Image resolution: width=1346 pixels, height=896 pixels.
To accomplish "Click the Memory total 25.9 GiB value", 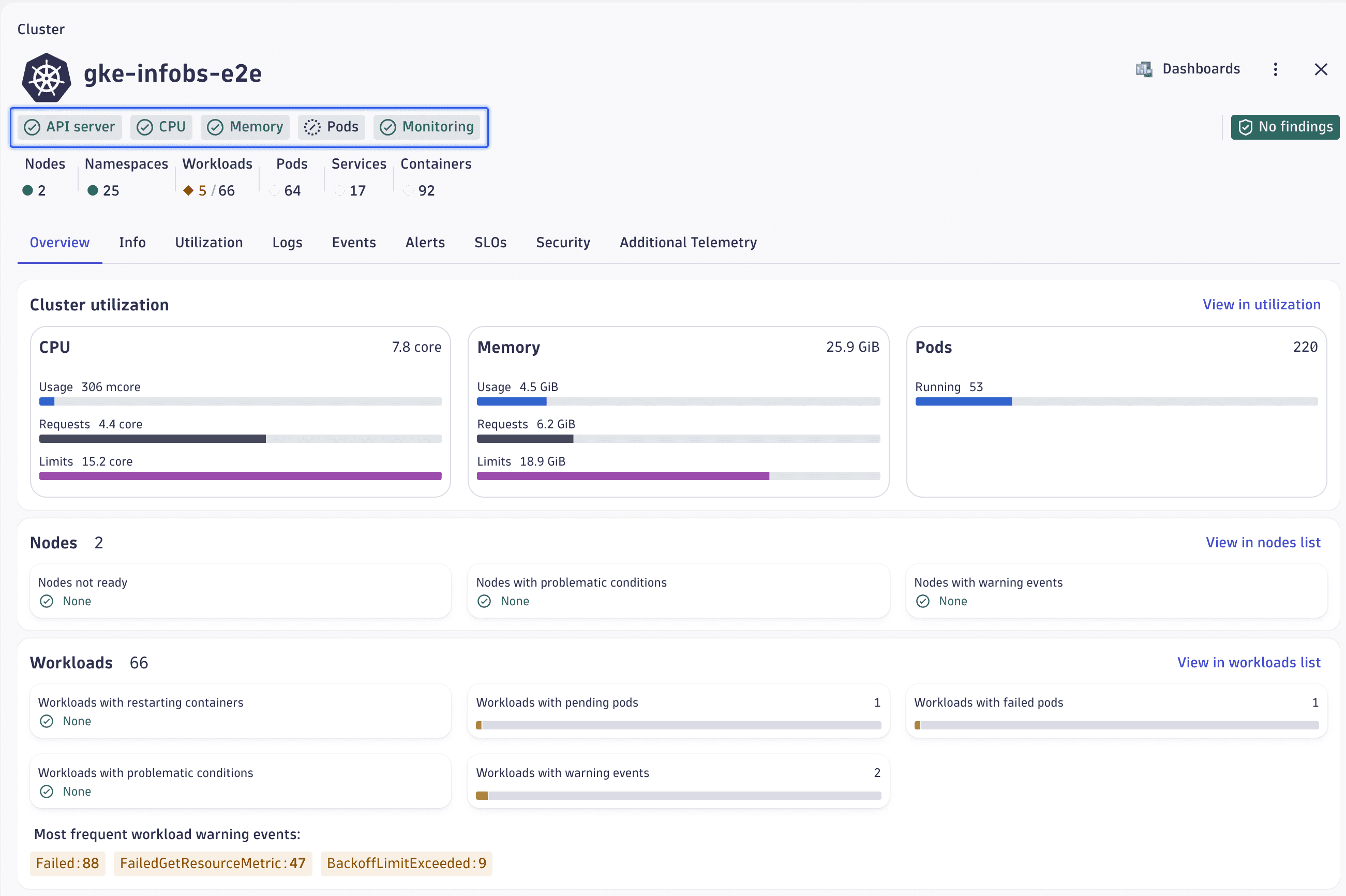I will pos(853,347).
